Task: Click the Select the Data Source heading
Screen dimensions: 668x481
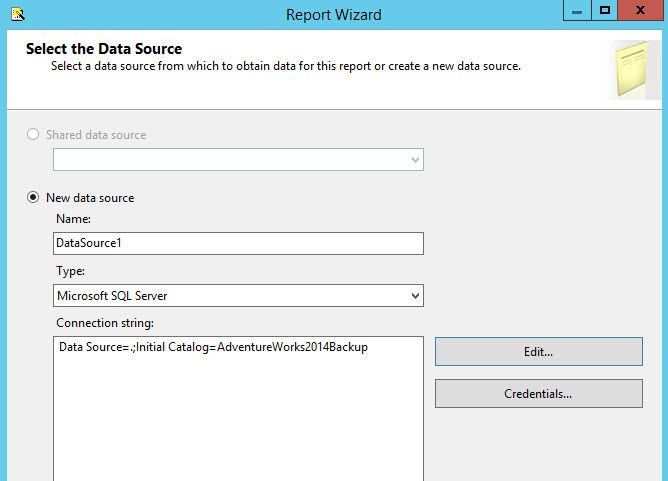Action: tap(104, 48)
